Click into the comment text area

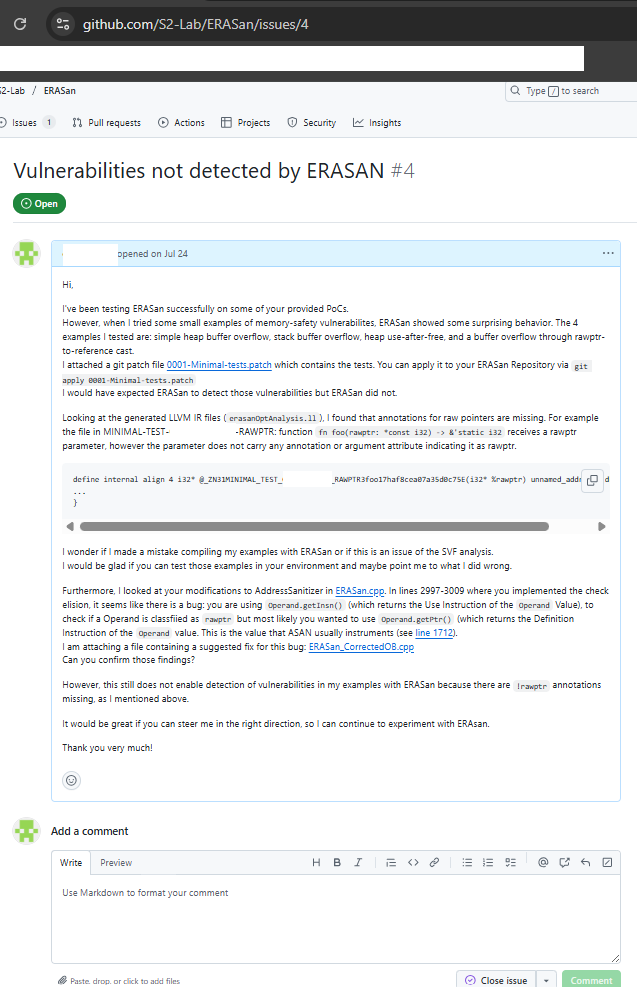click(x=335, y=918)
